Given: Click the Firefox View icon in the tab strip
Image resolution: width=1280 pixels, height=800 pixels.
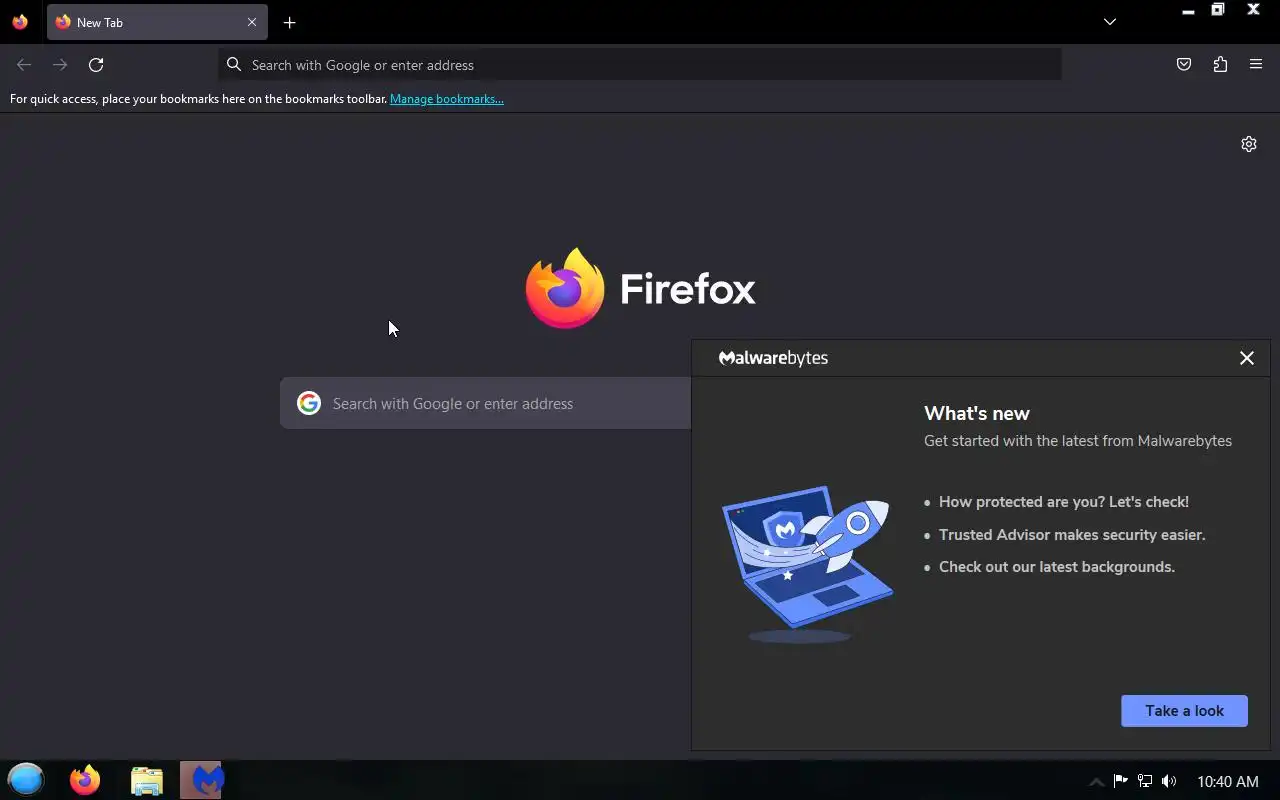Looking at the screenshot, I should point(20,22).
